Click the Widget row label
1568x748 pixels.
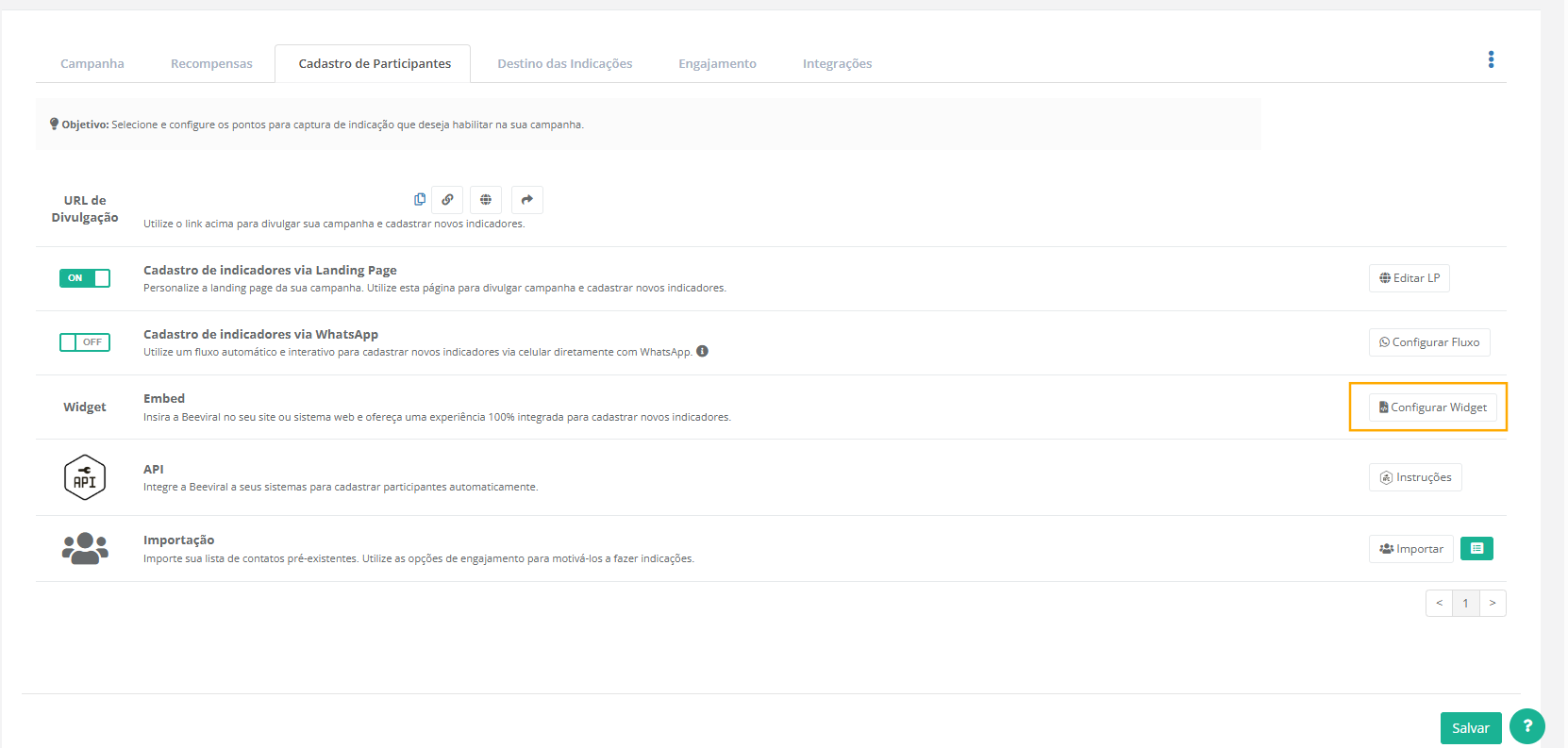pos(85,407)
